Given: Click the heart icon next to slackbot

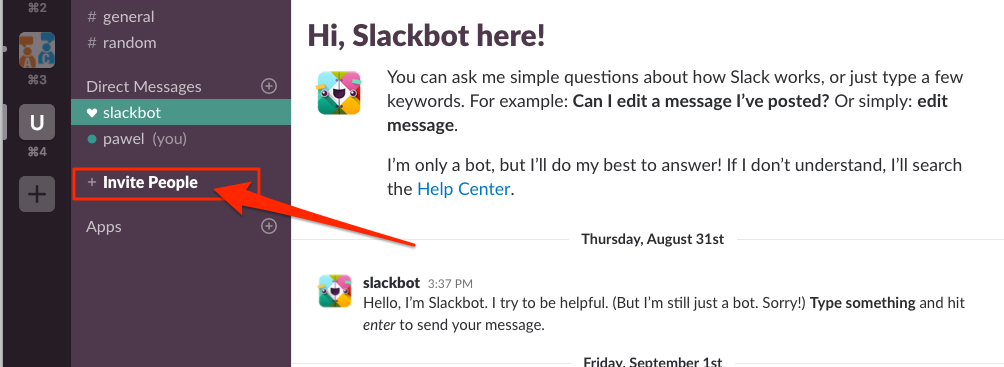Looking at the screenshot, I should [92, 113].
